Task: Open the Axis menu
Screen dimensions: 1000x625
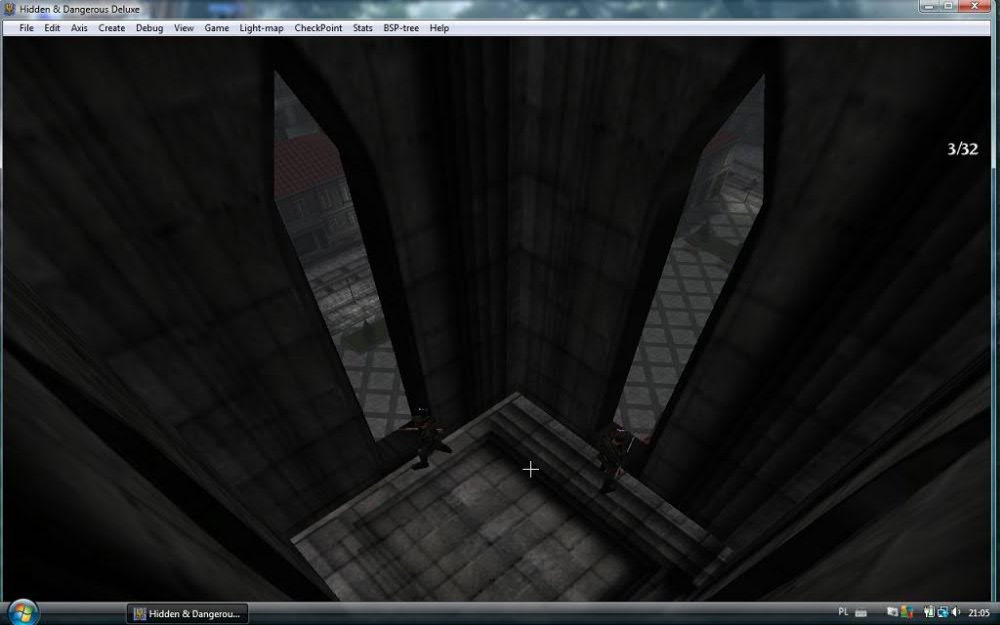Action: point(79,28)
